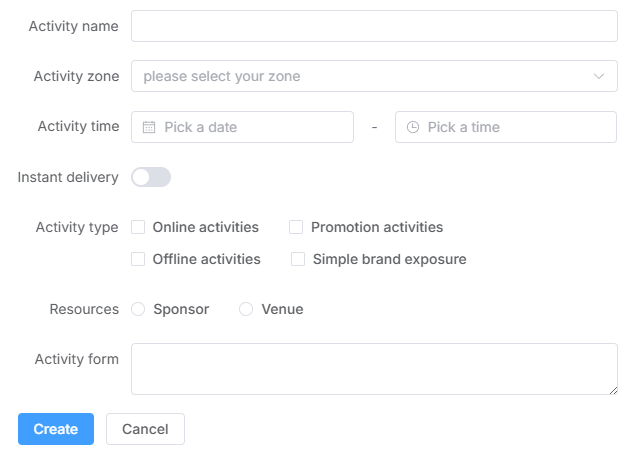Image resolution: width=641 pixels, height=467 pixels.
Task: Click the Cancel button
Action: point(145,429)
